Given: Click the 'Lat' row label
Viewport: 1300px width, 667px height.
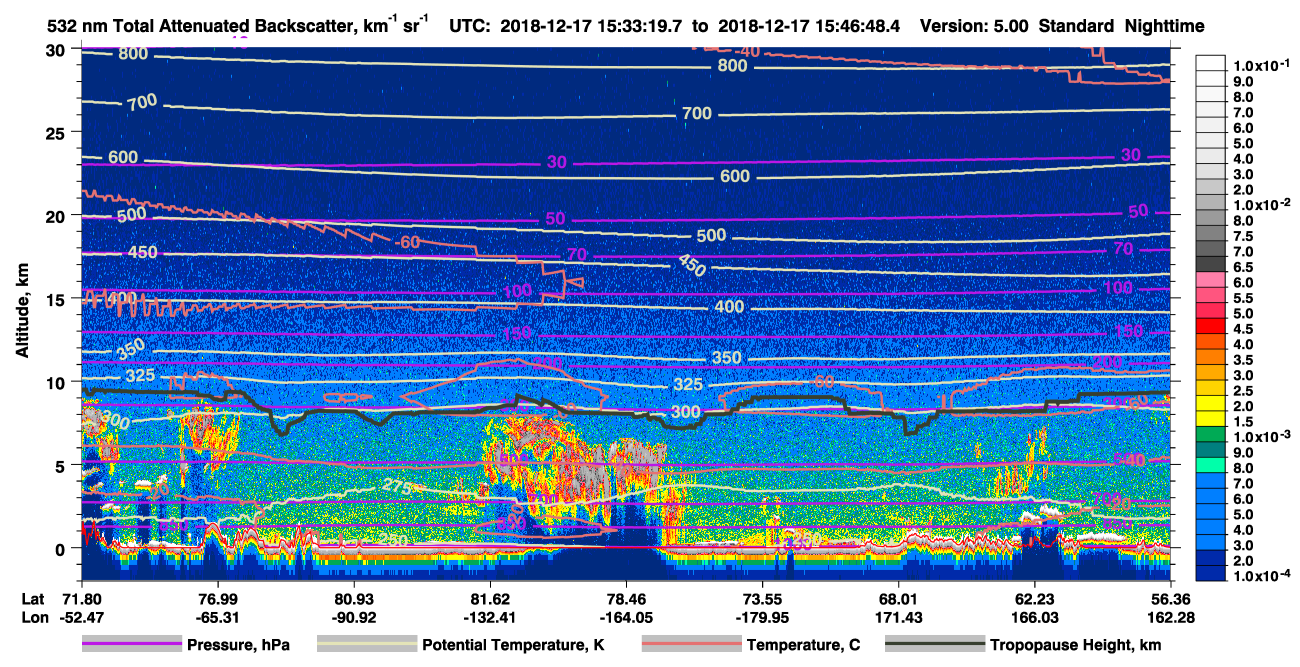Looking at the screenshot, I should pos(31,601).
